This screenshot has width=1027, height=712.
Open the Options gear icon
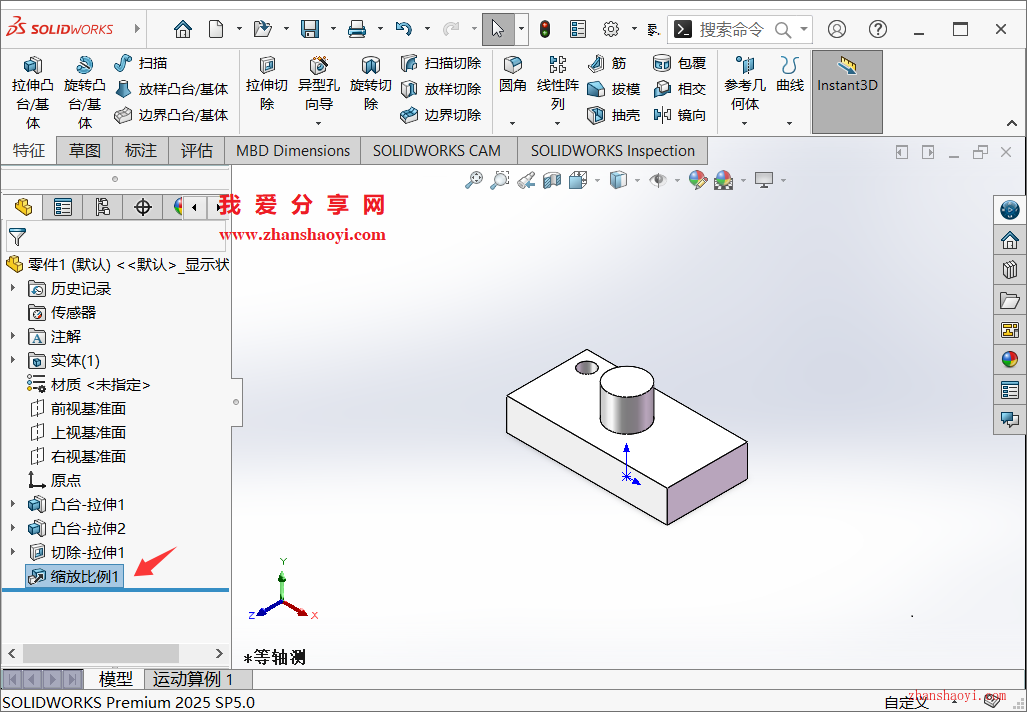611,29
